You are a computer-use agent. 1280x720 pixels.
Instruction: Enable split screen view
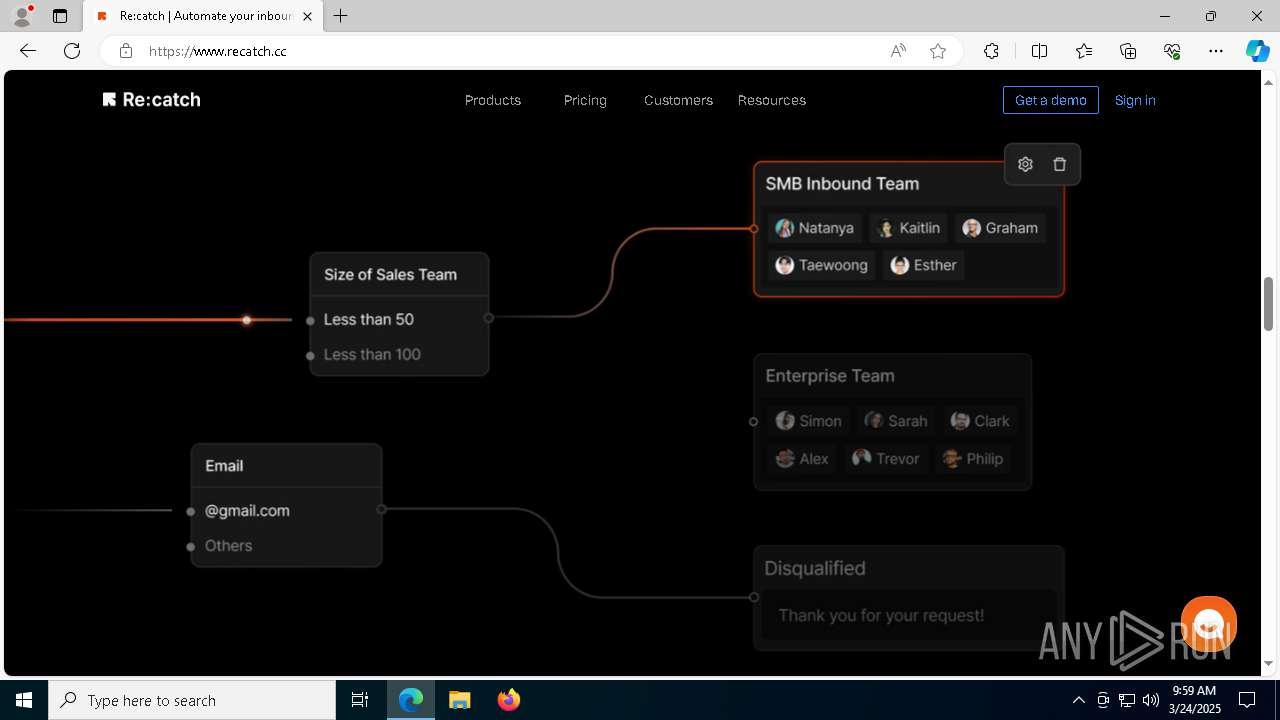(x=1039, y=51)
